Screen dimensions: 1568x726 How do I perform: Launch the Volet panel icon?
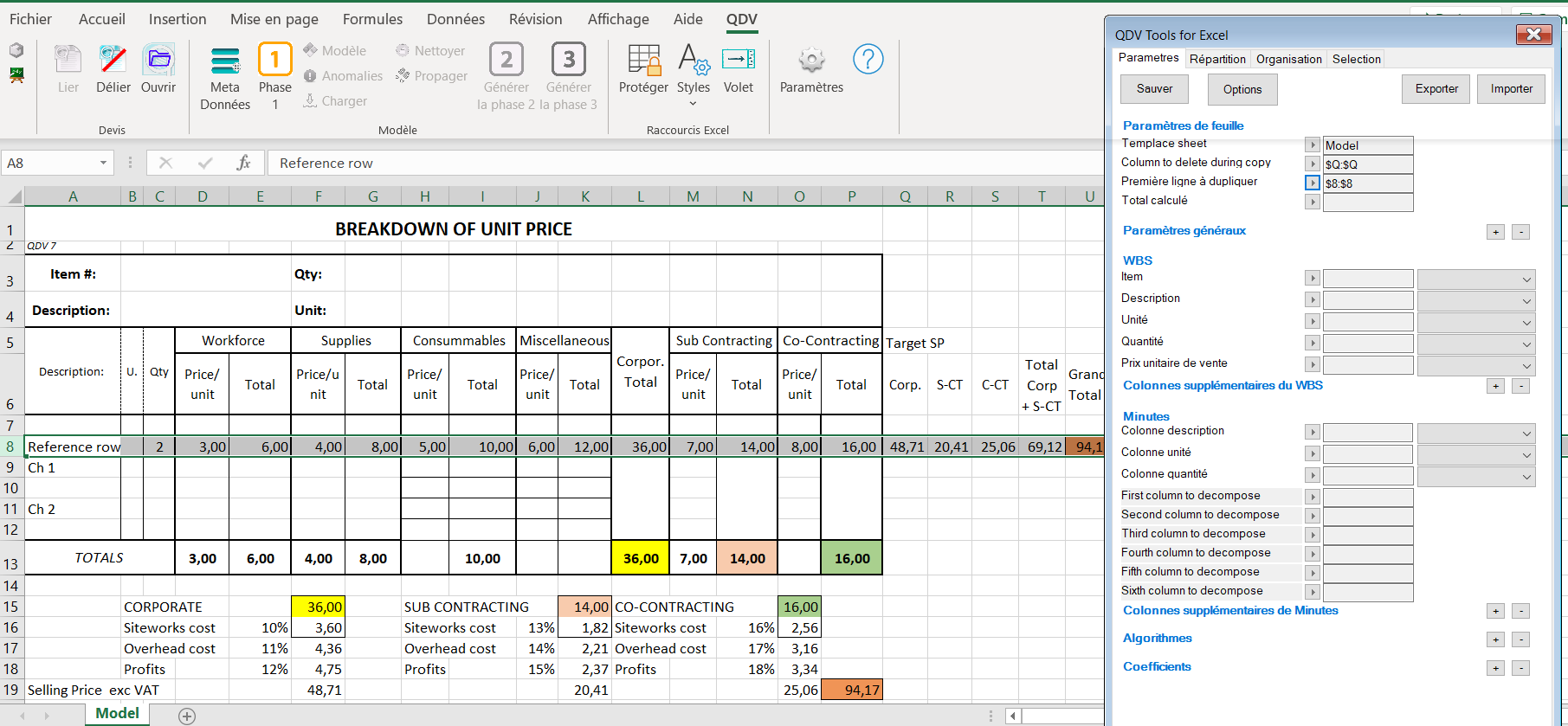739,61
